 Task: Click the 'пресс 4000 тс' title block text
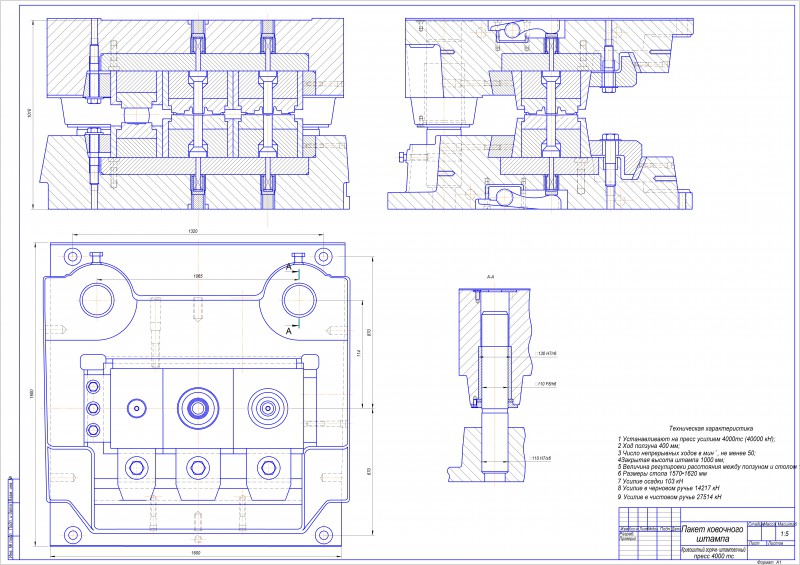click(x=712, y=556)
